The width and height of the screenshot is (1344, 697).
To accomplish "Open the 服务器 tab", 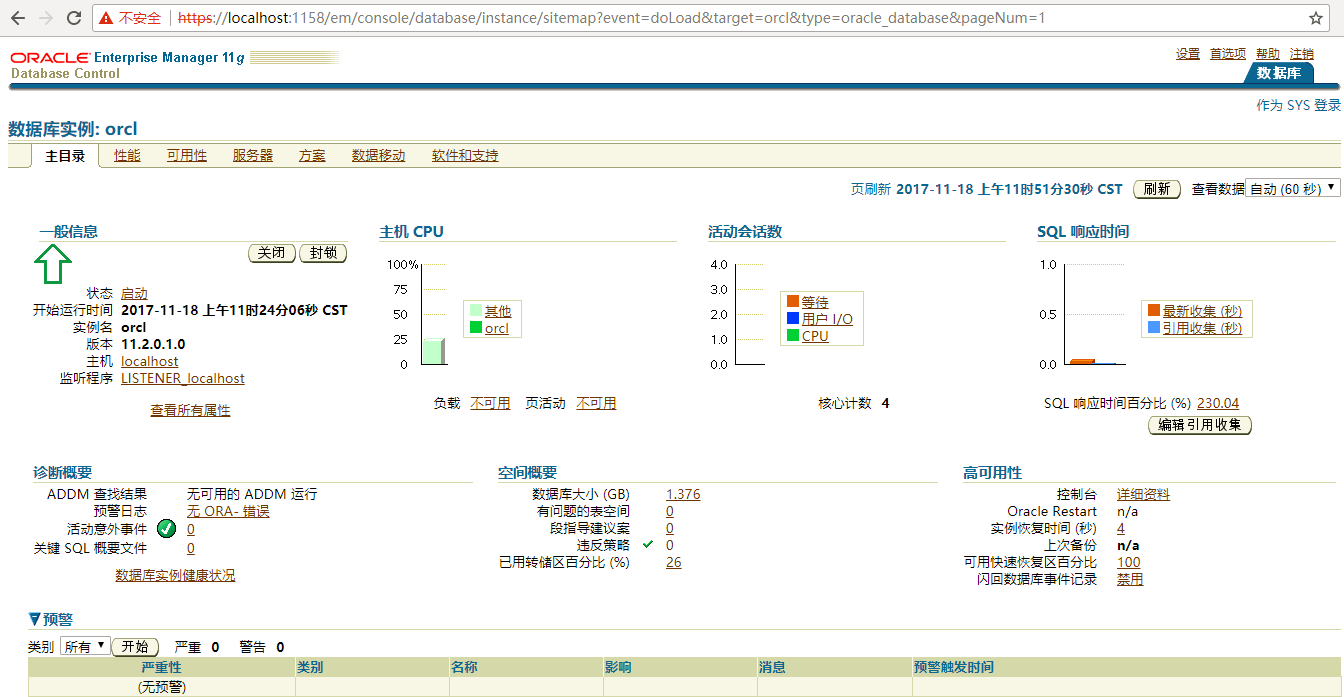I will point(252,155).
